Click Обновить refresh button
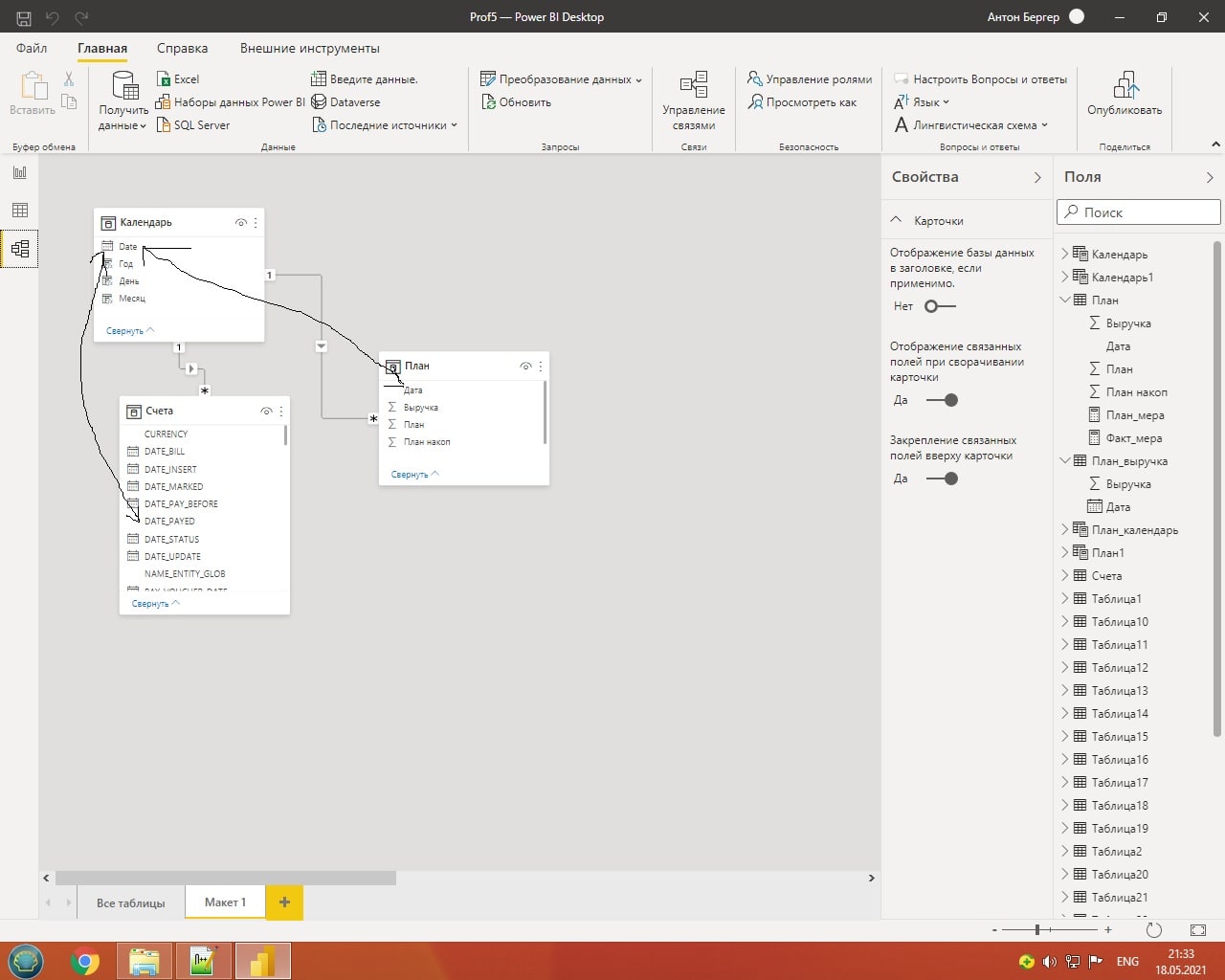 click(x=516, y=102)
